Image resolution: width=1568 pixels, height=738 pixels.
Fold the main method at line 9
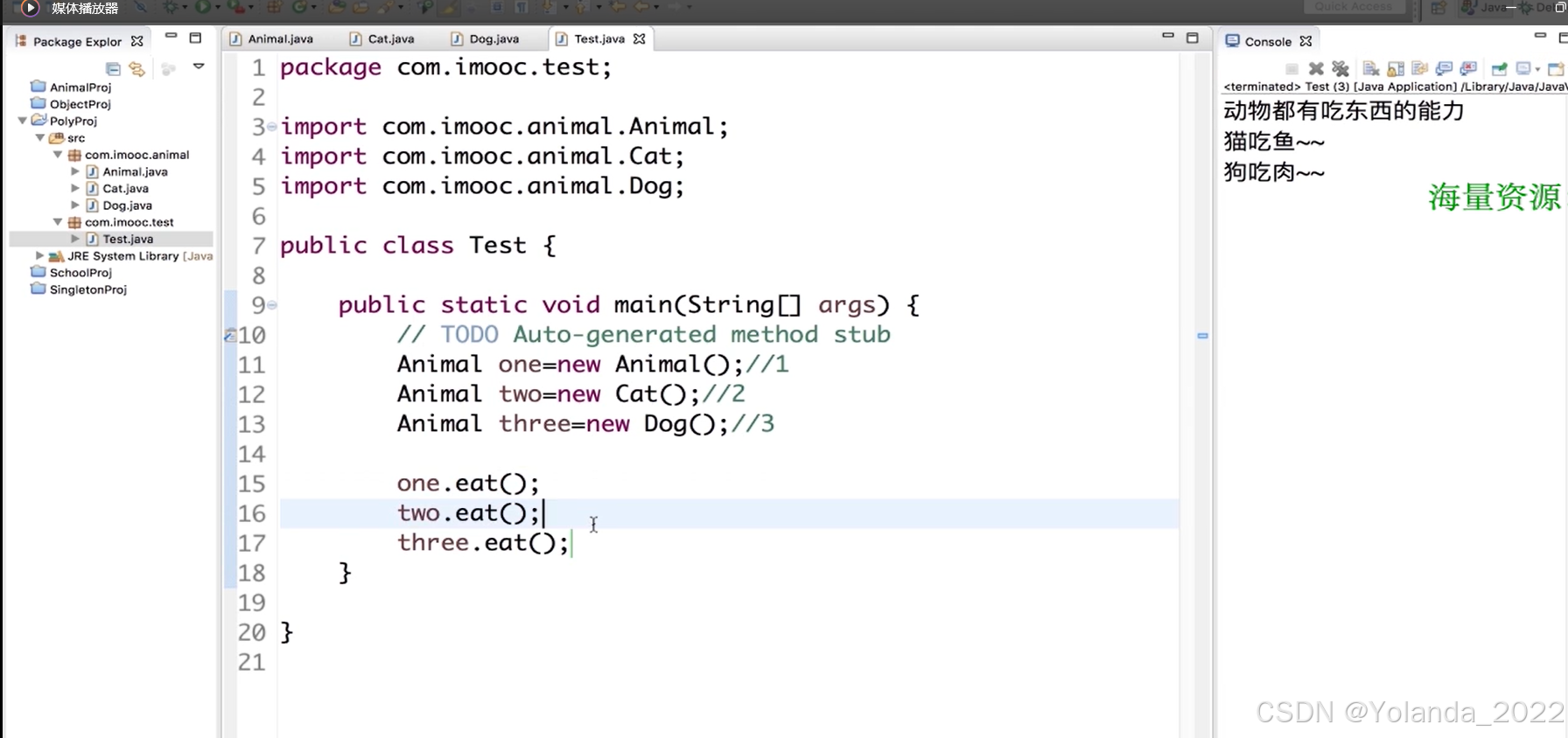[x=272, y=305]
